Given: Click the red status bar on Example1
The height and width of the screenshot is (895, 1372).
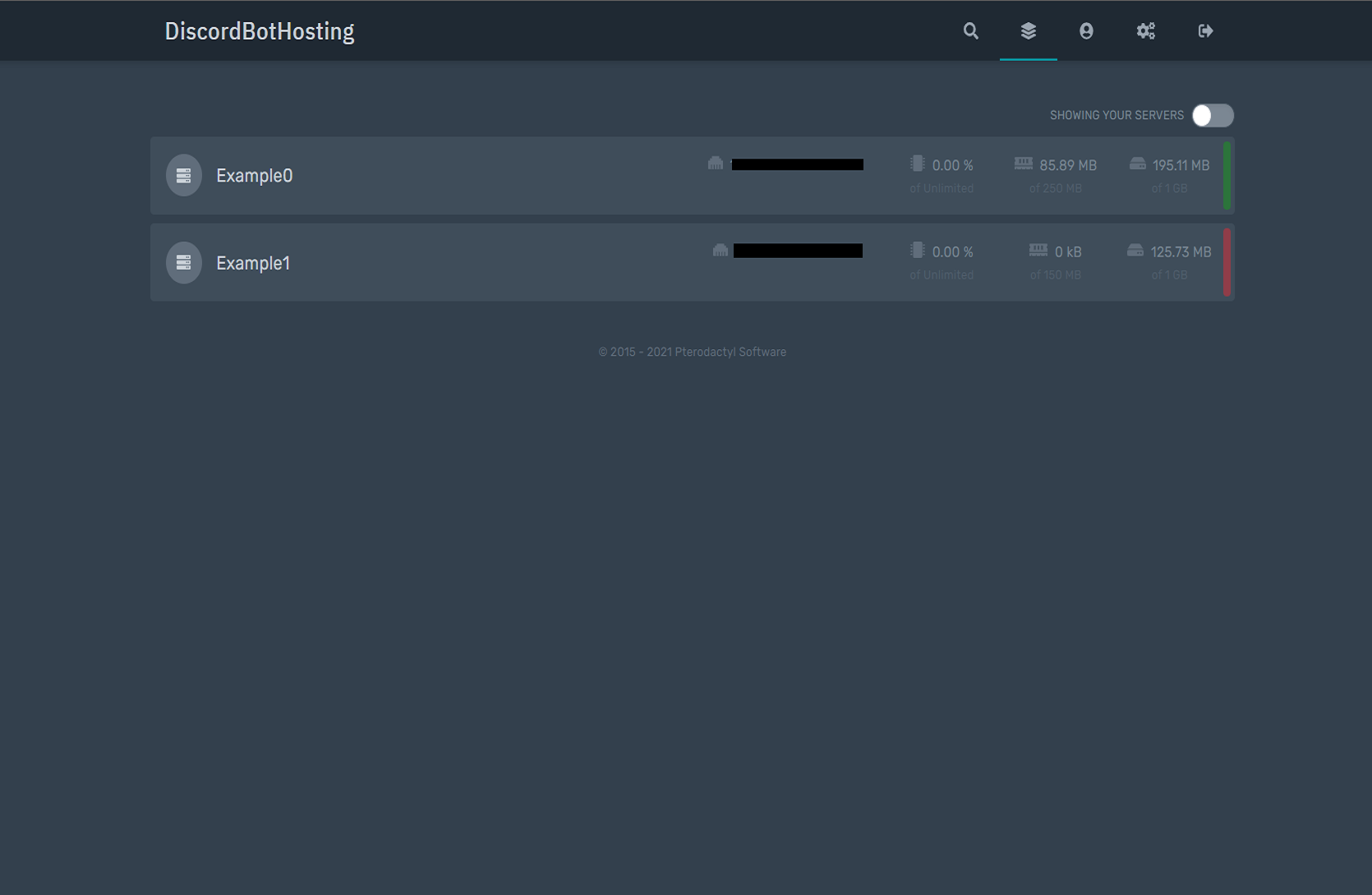Looking at the screenshot, I should [x=1227, y=262].
